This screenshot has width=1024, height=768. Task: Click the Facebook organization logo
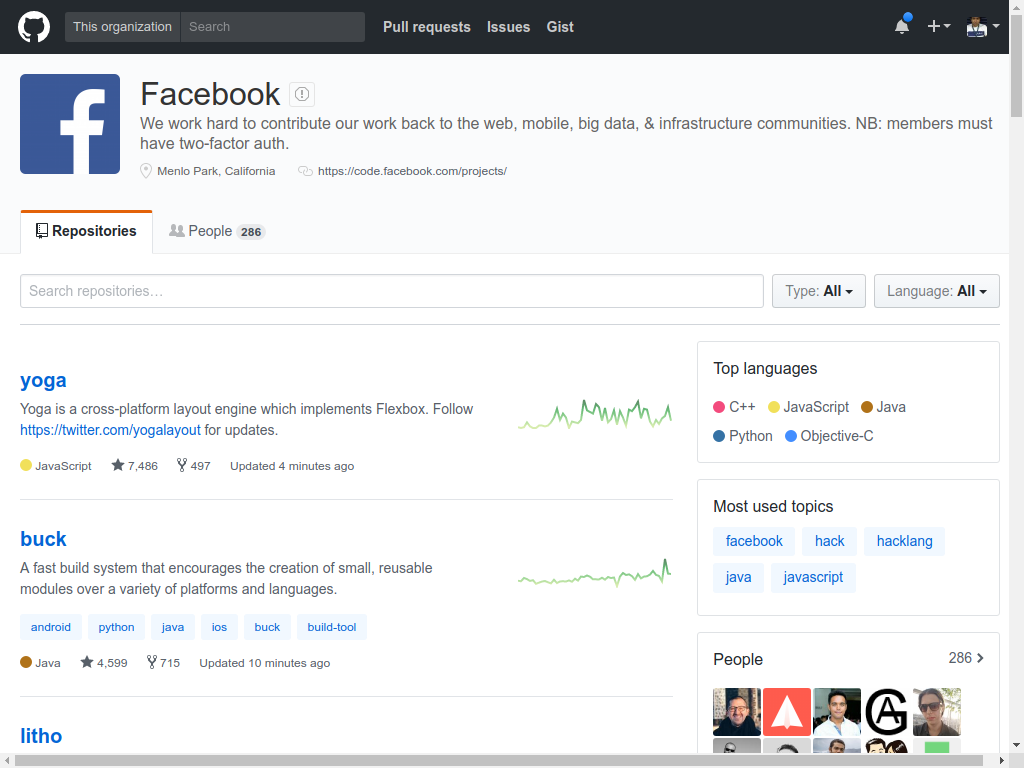70,124
